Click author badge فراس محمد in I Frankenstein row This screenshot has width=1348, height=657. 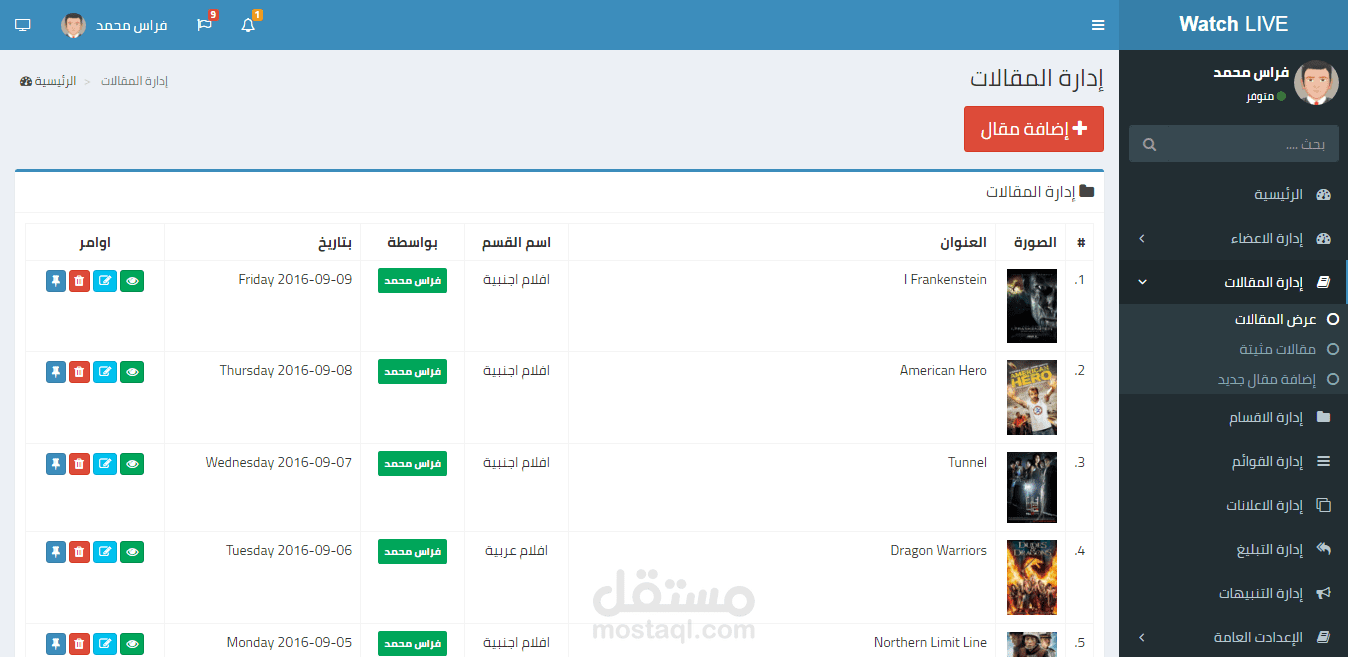tap(412, 281)
